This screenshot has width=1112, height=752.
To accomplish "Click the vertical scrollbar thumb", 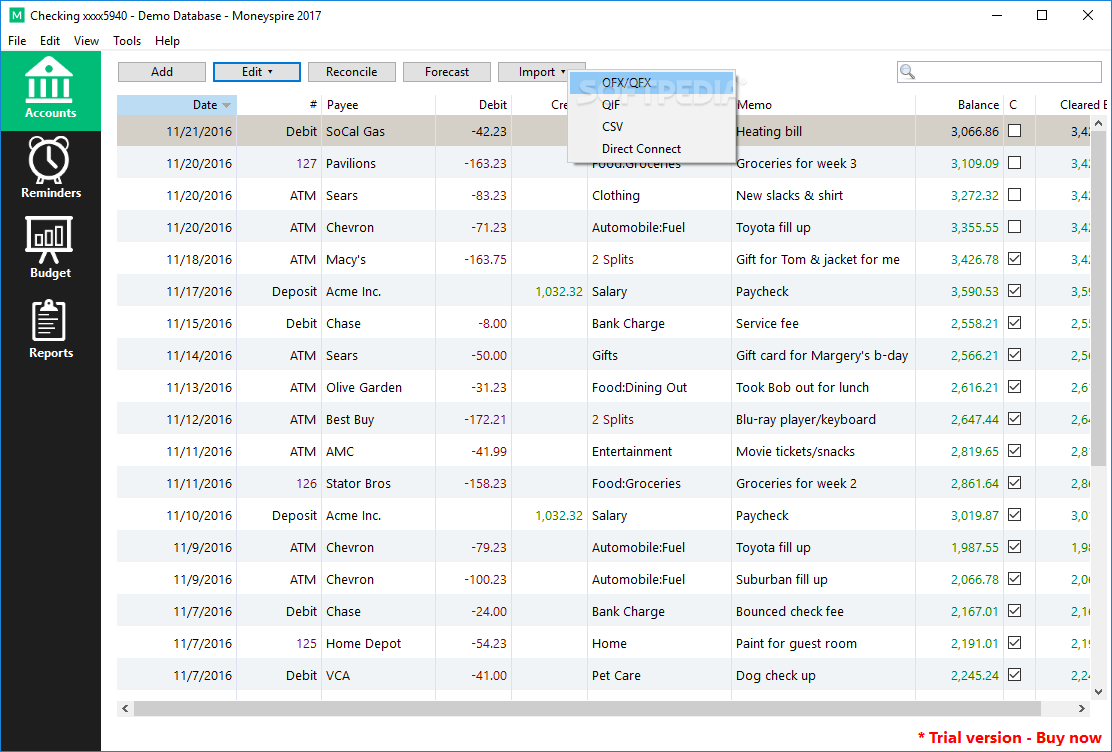I will tap(1099, 298).
